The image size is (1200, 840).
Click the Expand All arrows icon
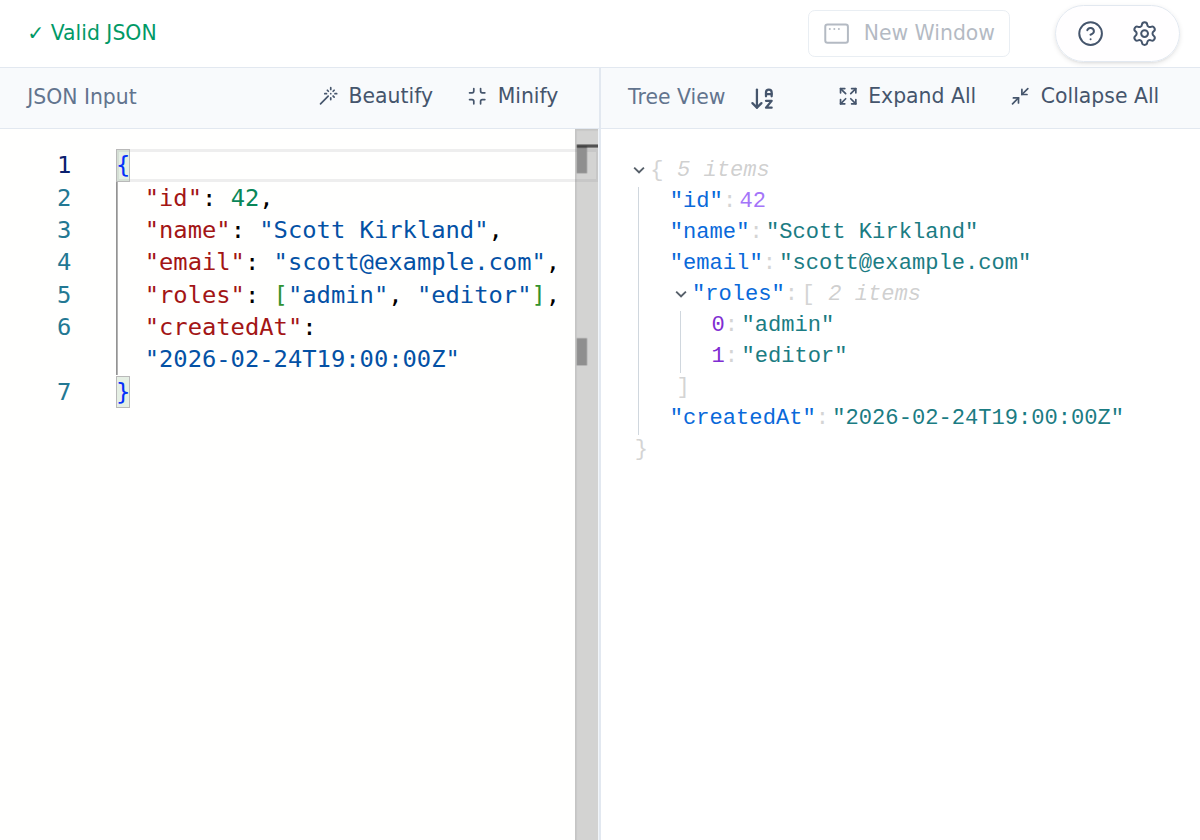848,96
